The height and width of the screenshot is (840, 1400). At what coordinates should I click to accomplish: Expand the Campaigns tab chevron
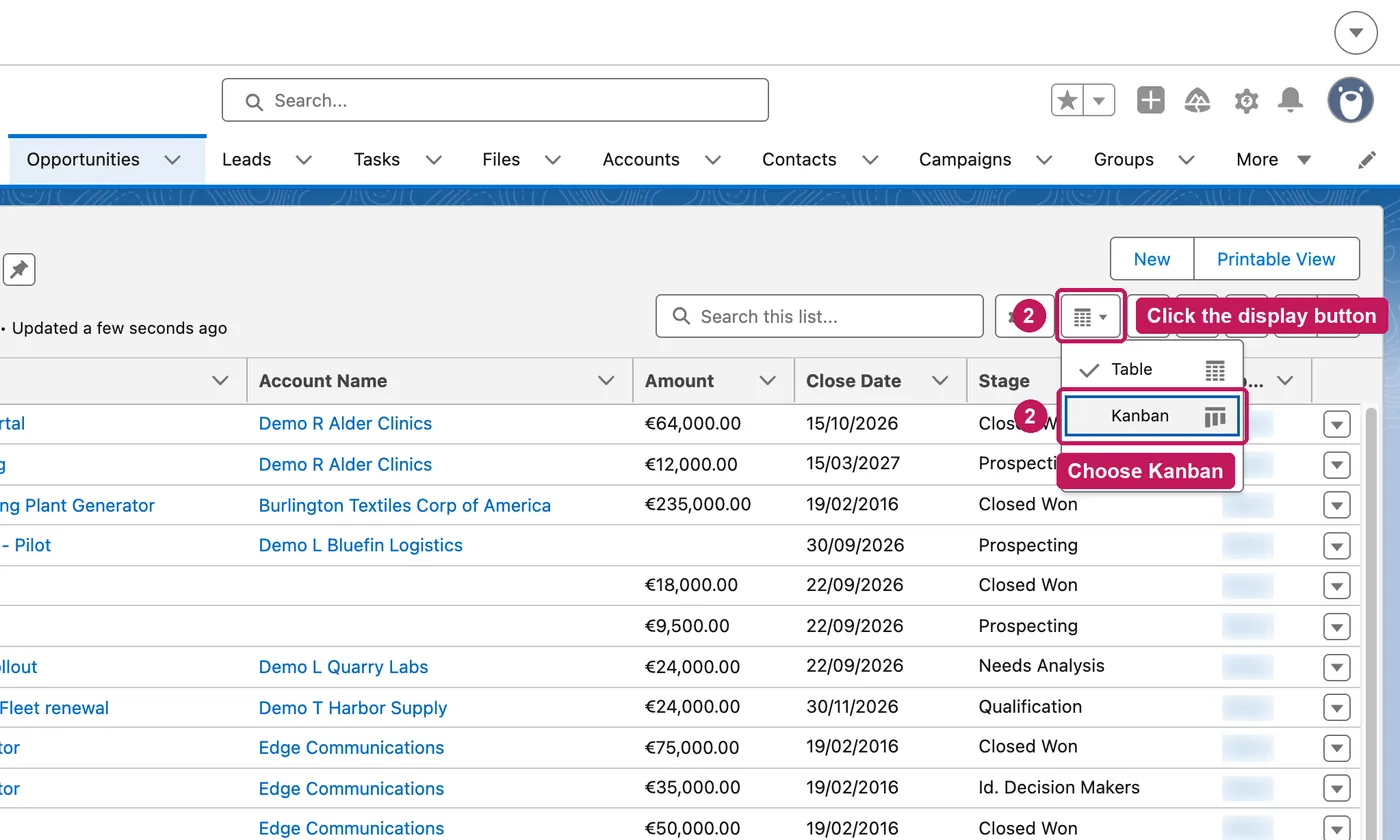(1044, 160)
